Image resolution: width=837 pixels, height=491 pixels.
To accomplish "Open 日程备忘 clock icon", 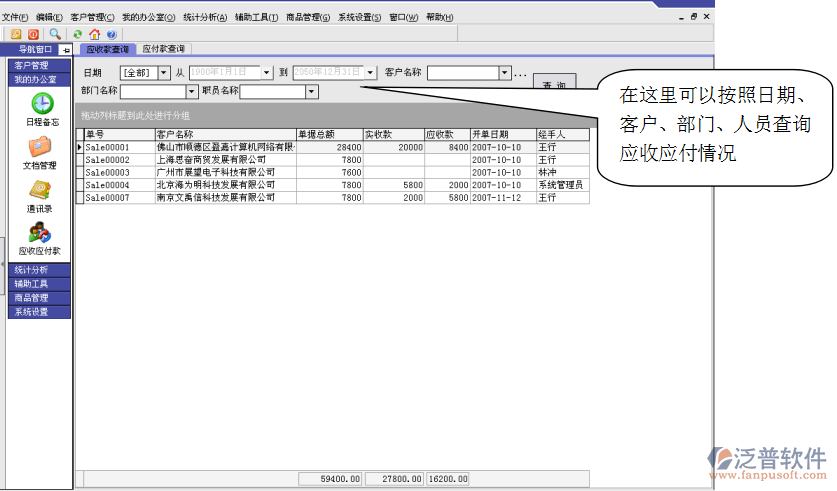I will coord(42,104).
